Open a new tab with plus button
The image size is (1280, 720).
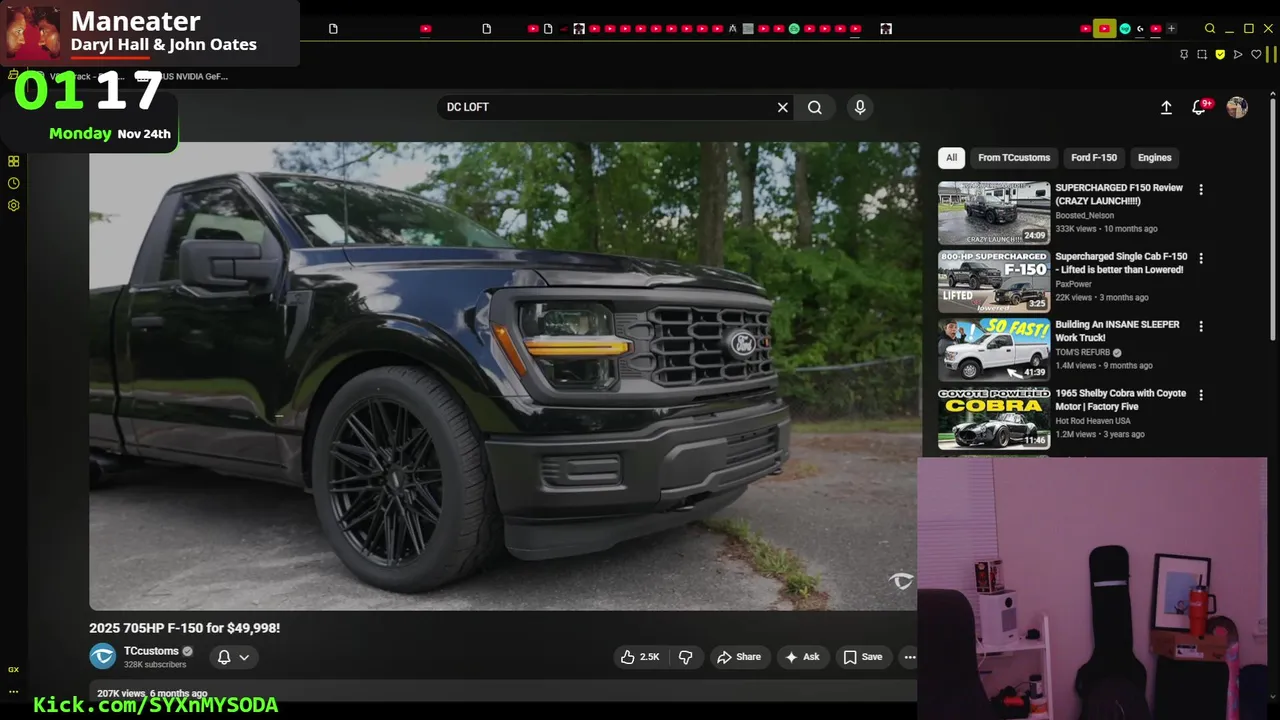(x=1171, y=29)
